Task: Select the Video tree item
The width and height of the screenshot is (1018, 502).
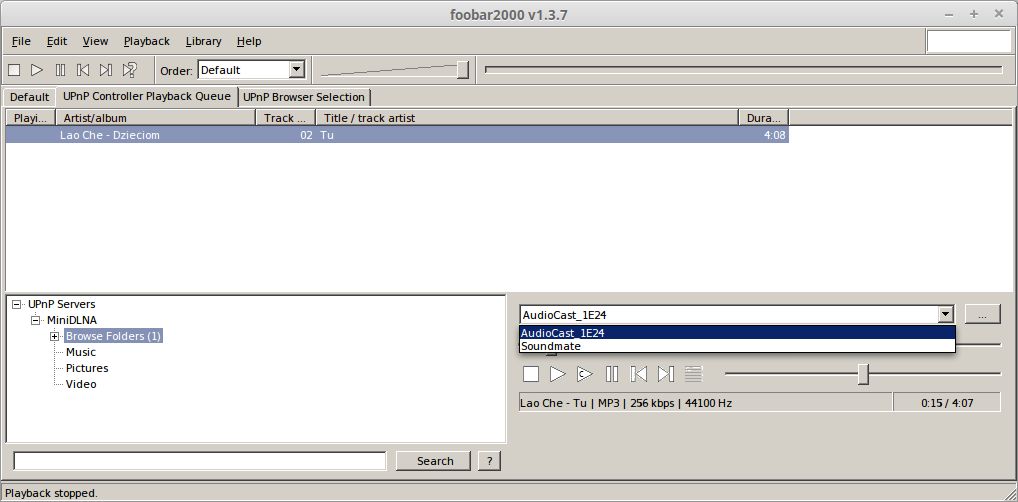Action: point(81,384)
